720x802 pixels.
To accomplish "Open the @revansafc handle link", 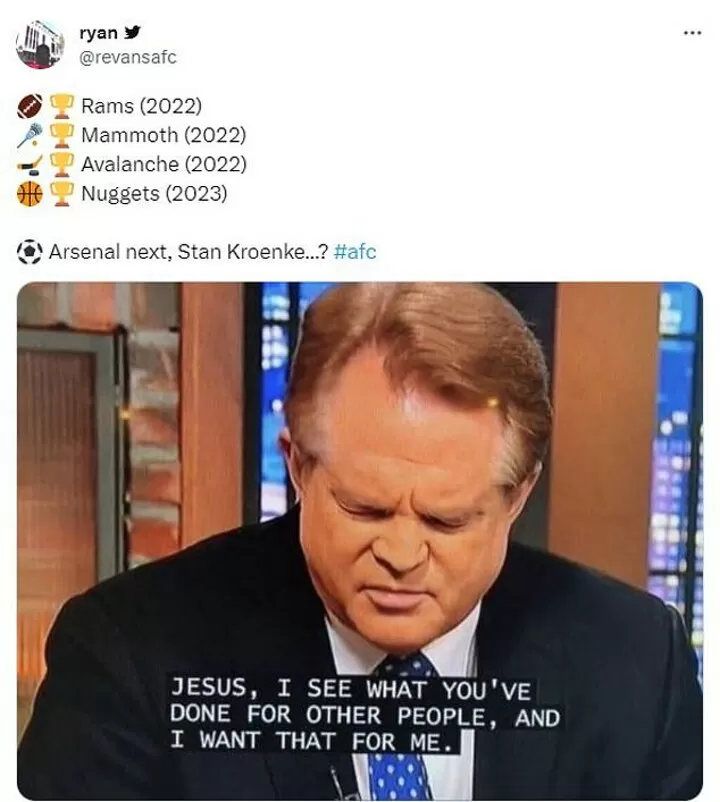I will point(128,57).
